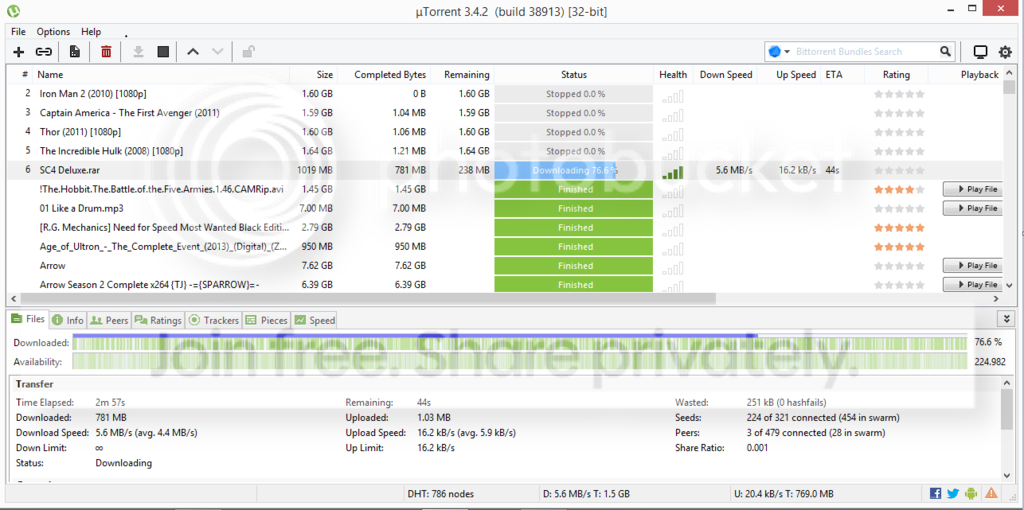Click the Create New Torrent document icon
Image resolution: width=1024 pixels, height=510 pixels.
(x=74, y=52)
